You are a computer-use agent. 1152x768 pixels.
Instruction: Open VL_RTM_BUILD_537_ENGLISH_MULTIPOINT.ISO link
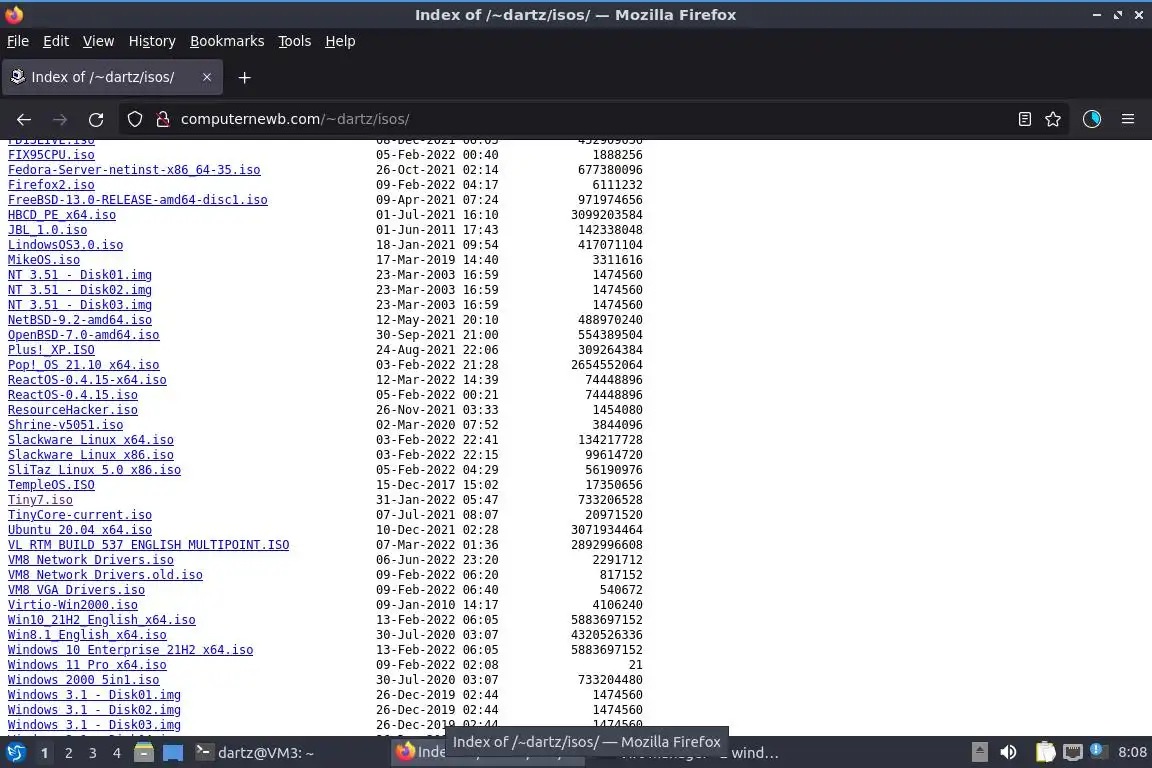148,545
